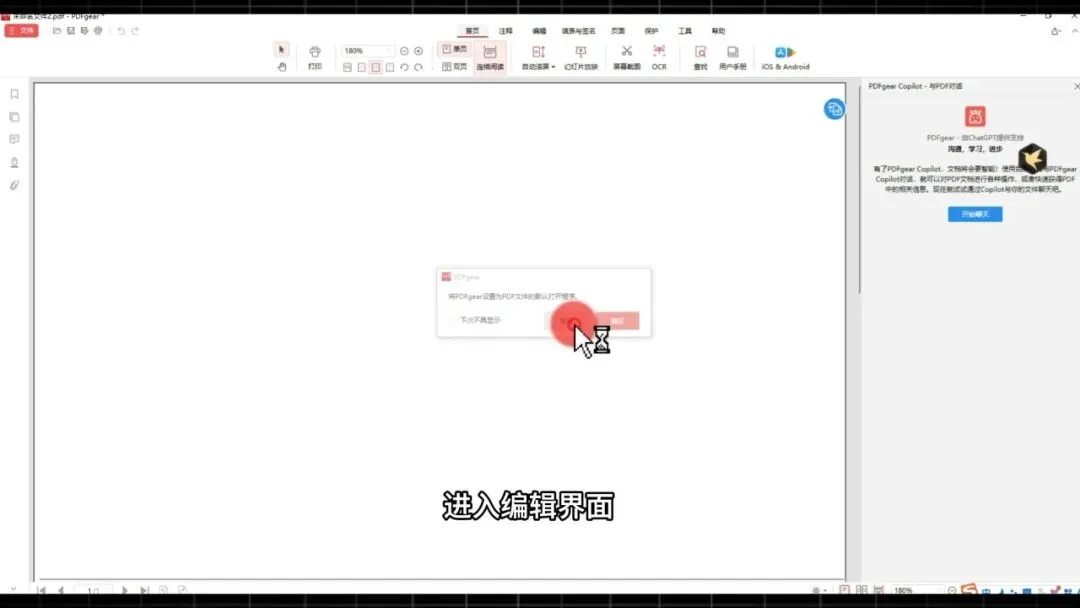
Task: Click the 打印 print tool
Action: [315, 58]
